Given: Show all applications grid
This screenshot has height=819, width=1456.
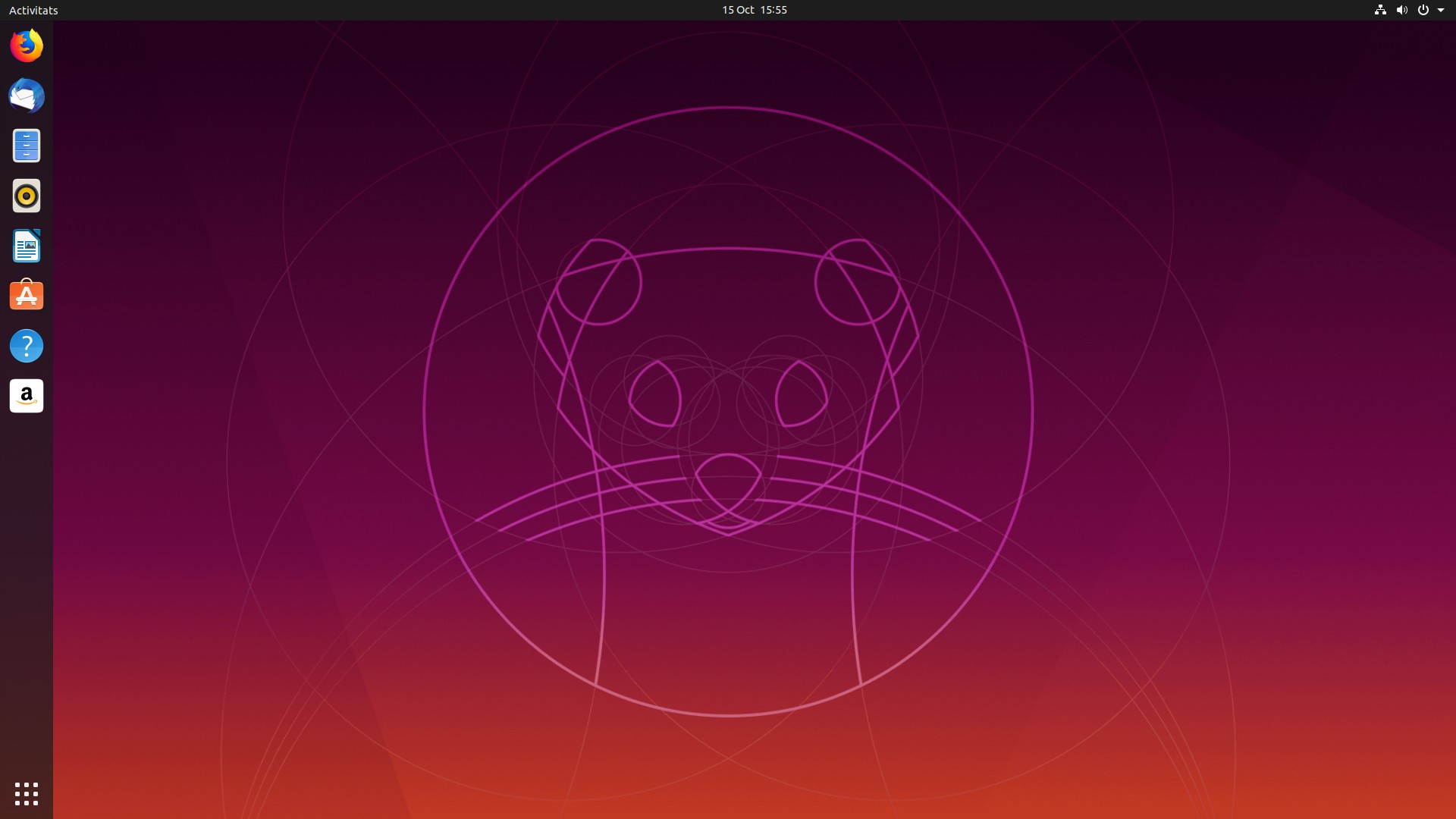Looking at the screenshot, I should pyautogui.click(x=27, y=794).
